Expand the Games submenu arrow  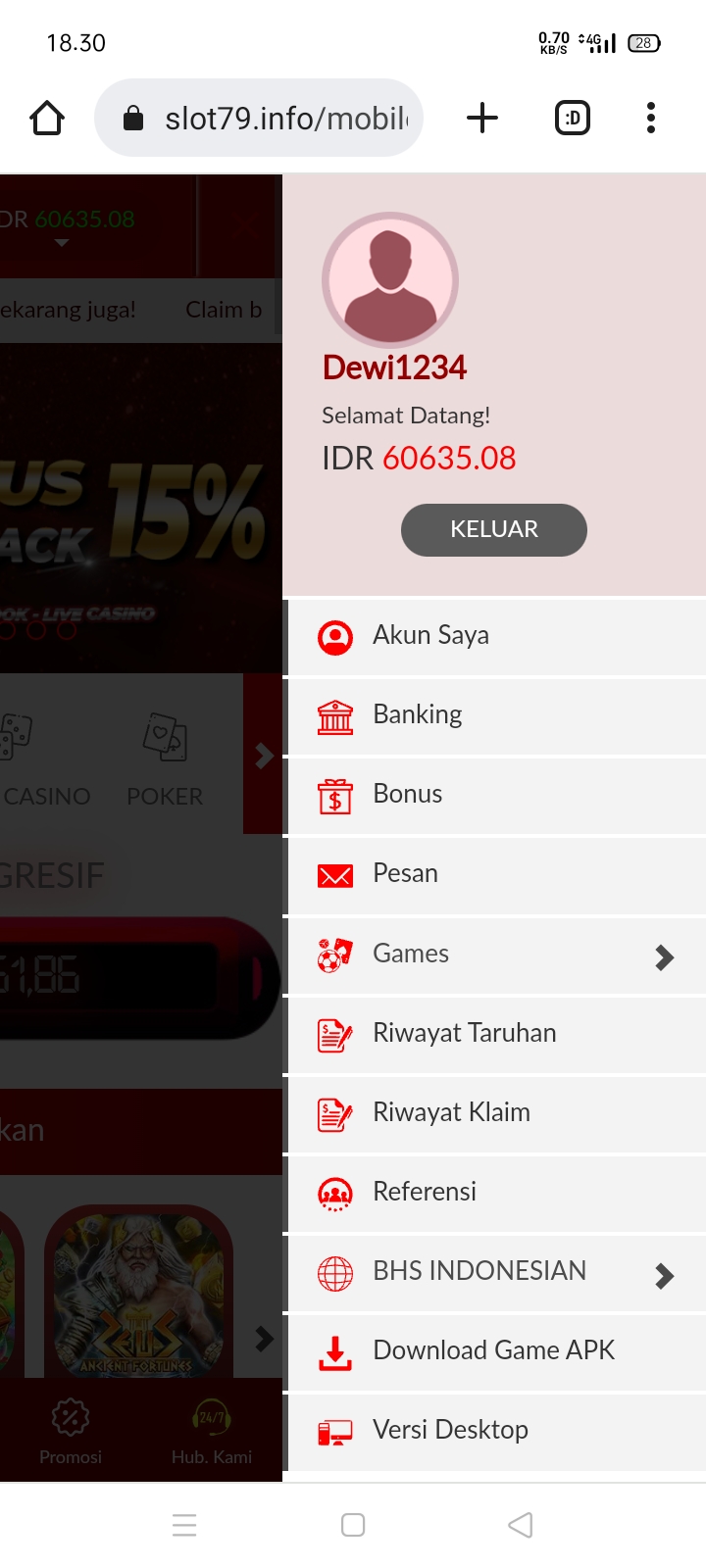coord(665,956)
